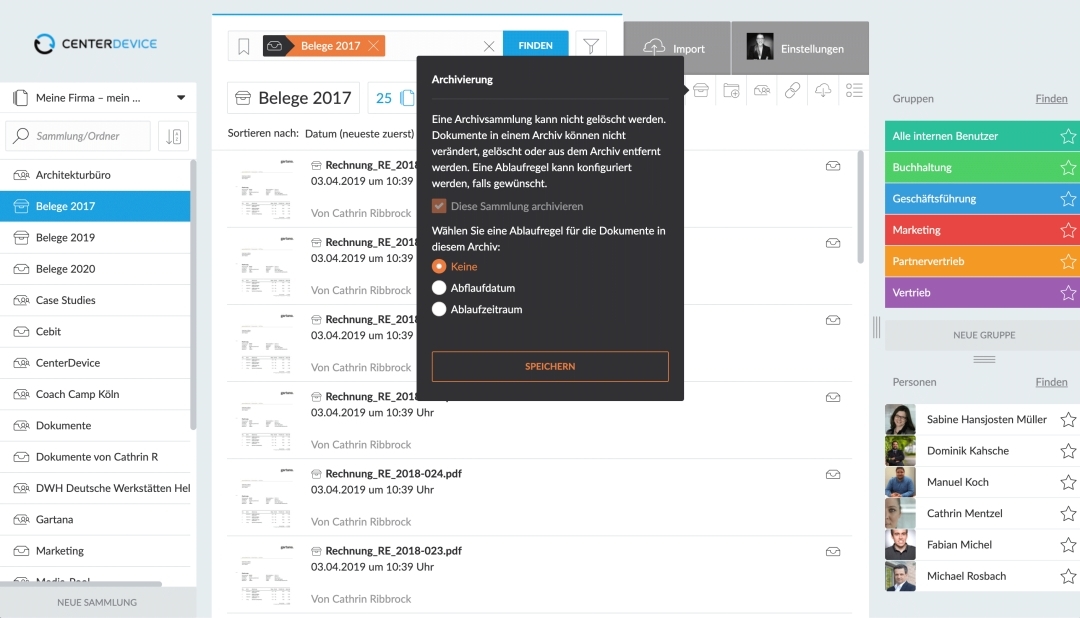Select the Abflaufdatum radio button
This screenshot has height=618, width=1080.
pos(439,288)
